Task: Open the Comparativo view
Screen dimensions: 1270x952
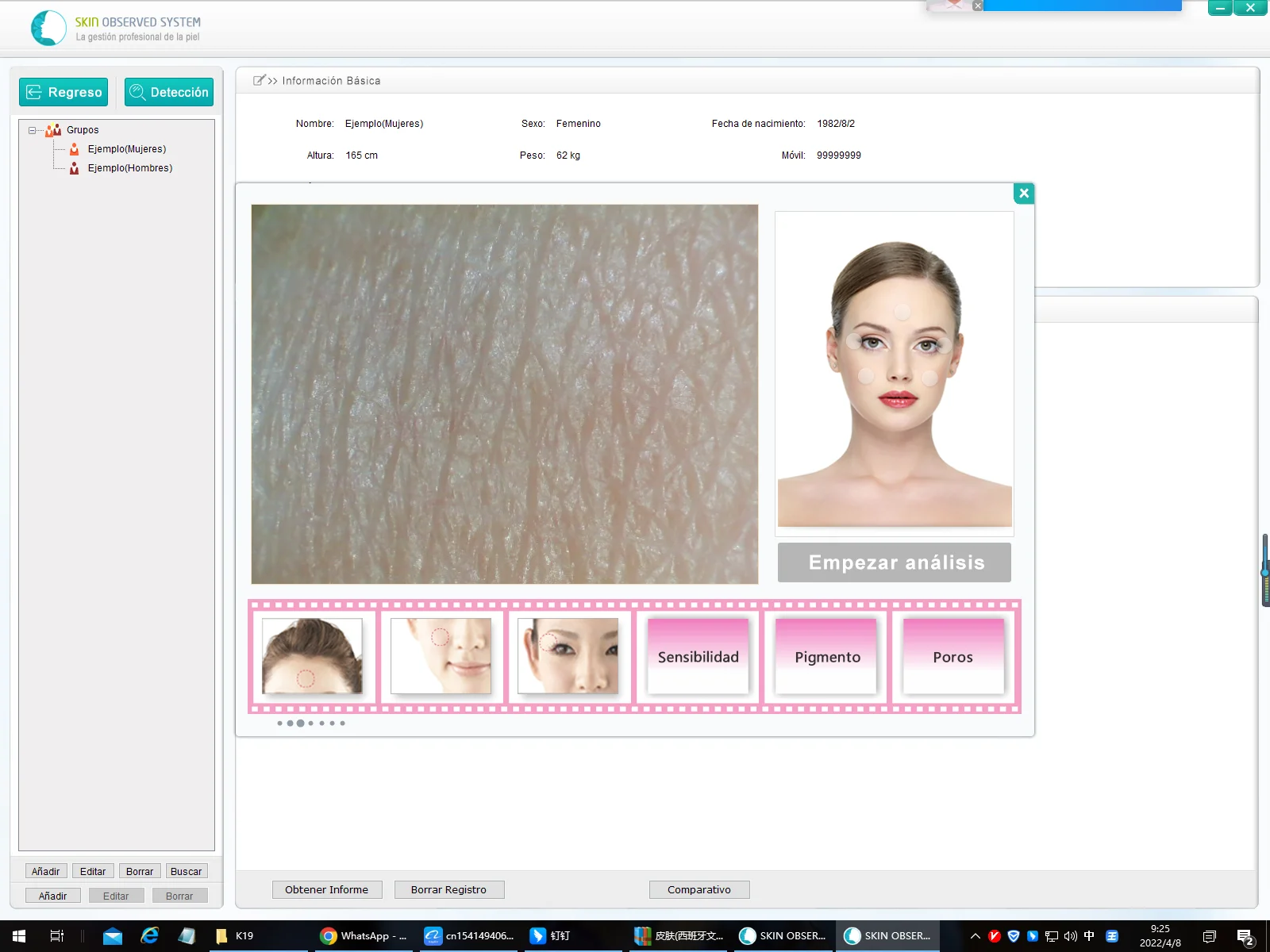Action: [x=698, y=889]
